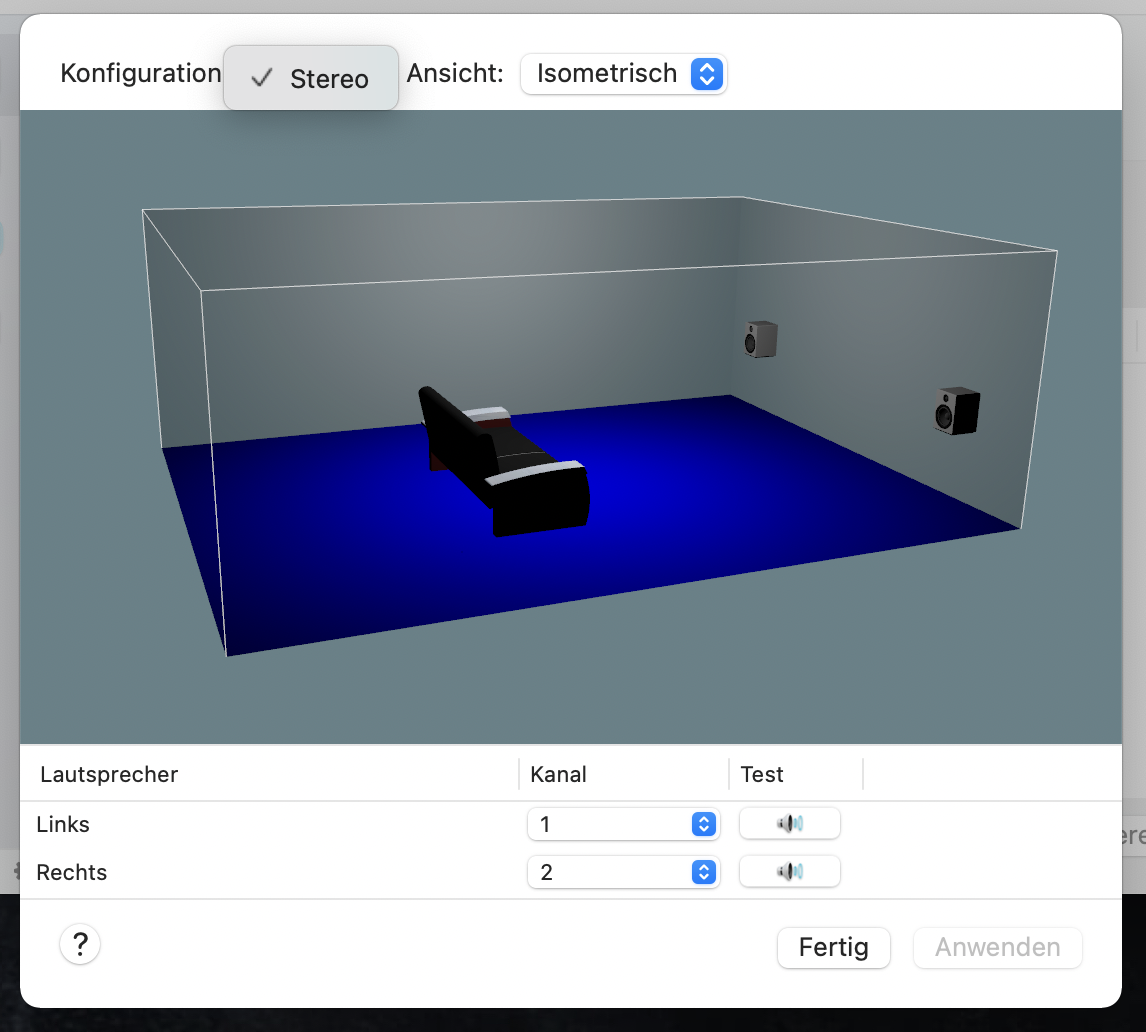Select the larger, nearer speaker in 3D room

coord(957,410)
